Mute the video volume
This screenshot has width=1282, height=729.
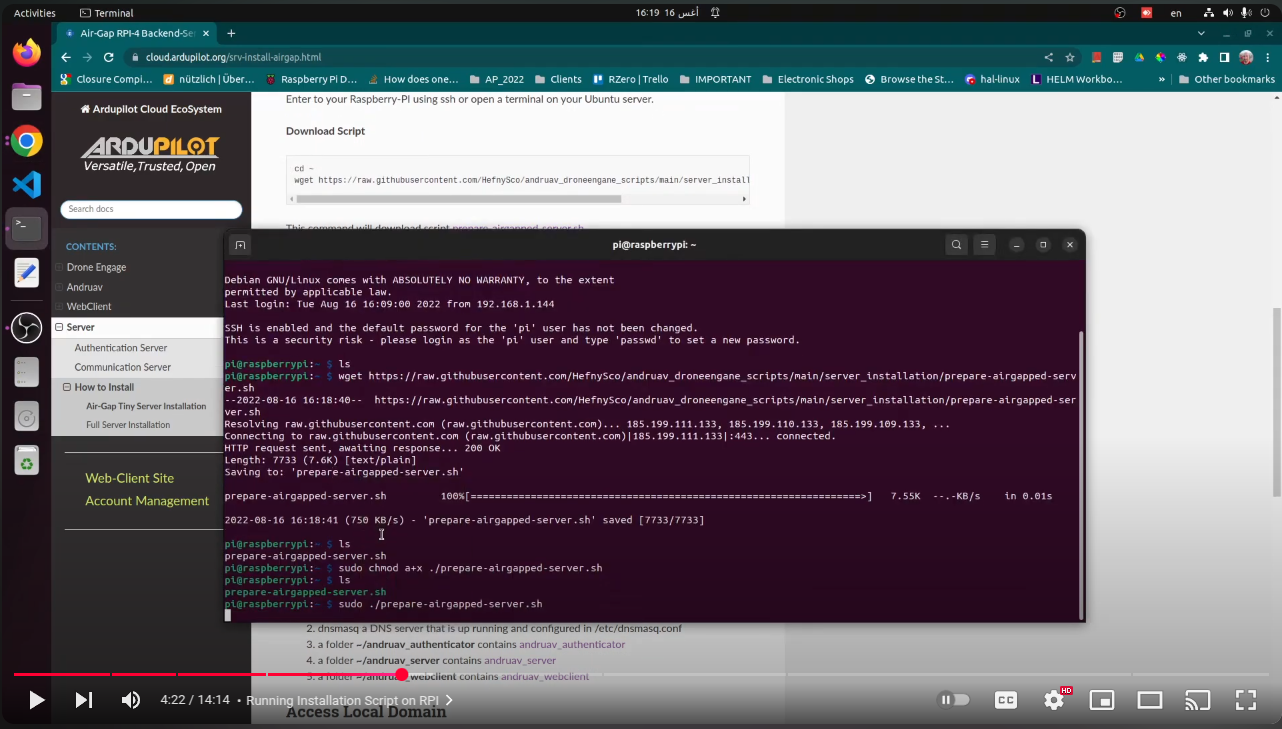click(131, 700)
